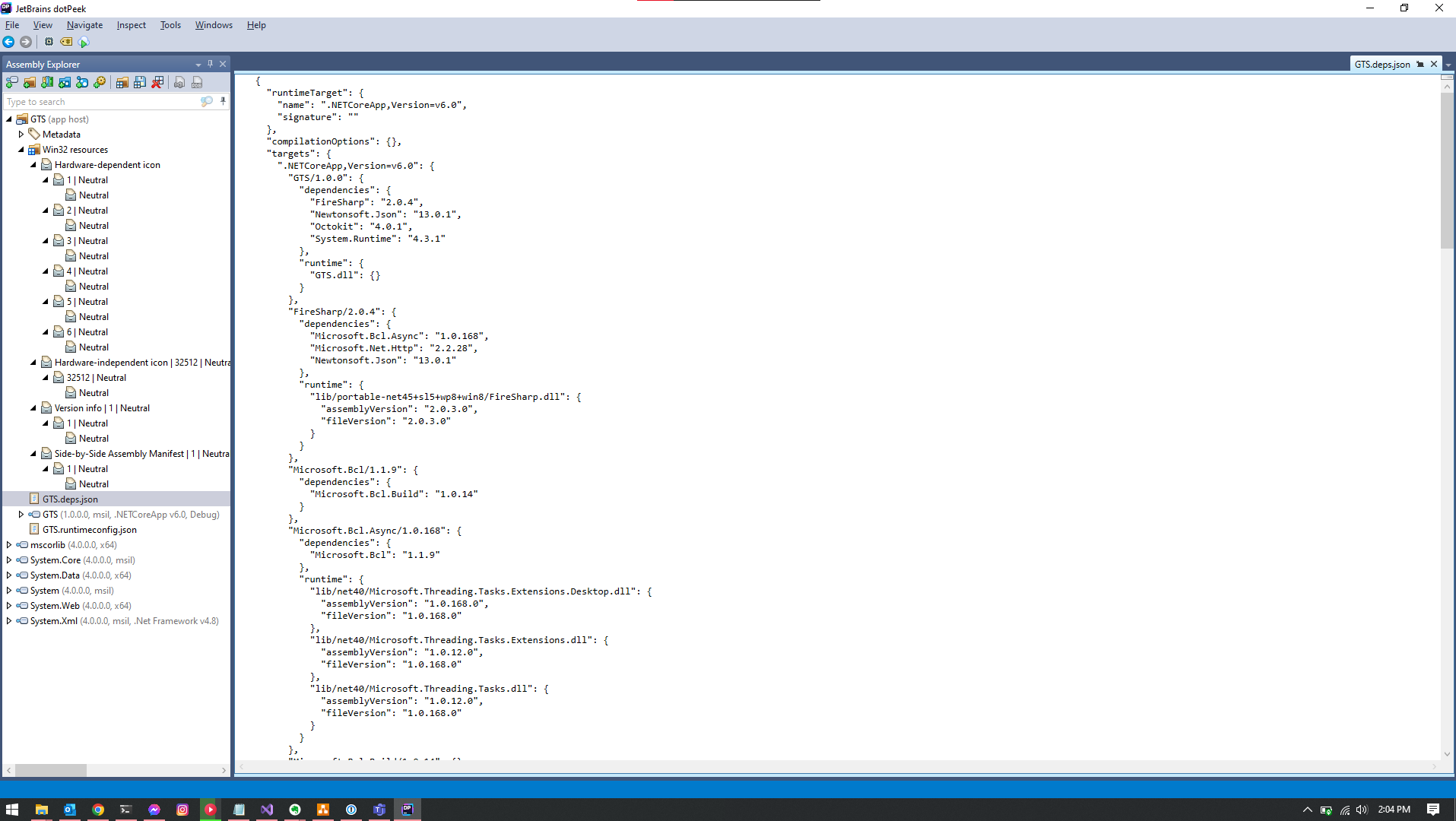Select the 3 | Neutral icon entry
This screenshot has height=821, width=1456.
(x=87, y=241)
